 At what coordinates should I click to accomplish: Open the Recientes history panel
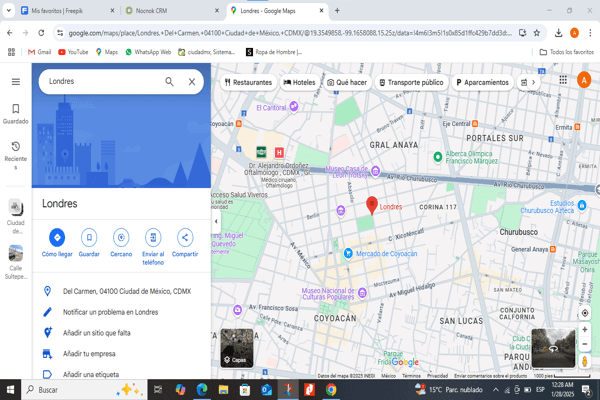(16, 155)
